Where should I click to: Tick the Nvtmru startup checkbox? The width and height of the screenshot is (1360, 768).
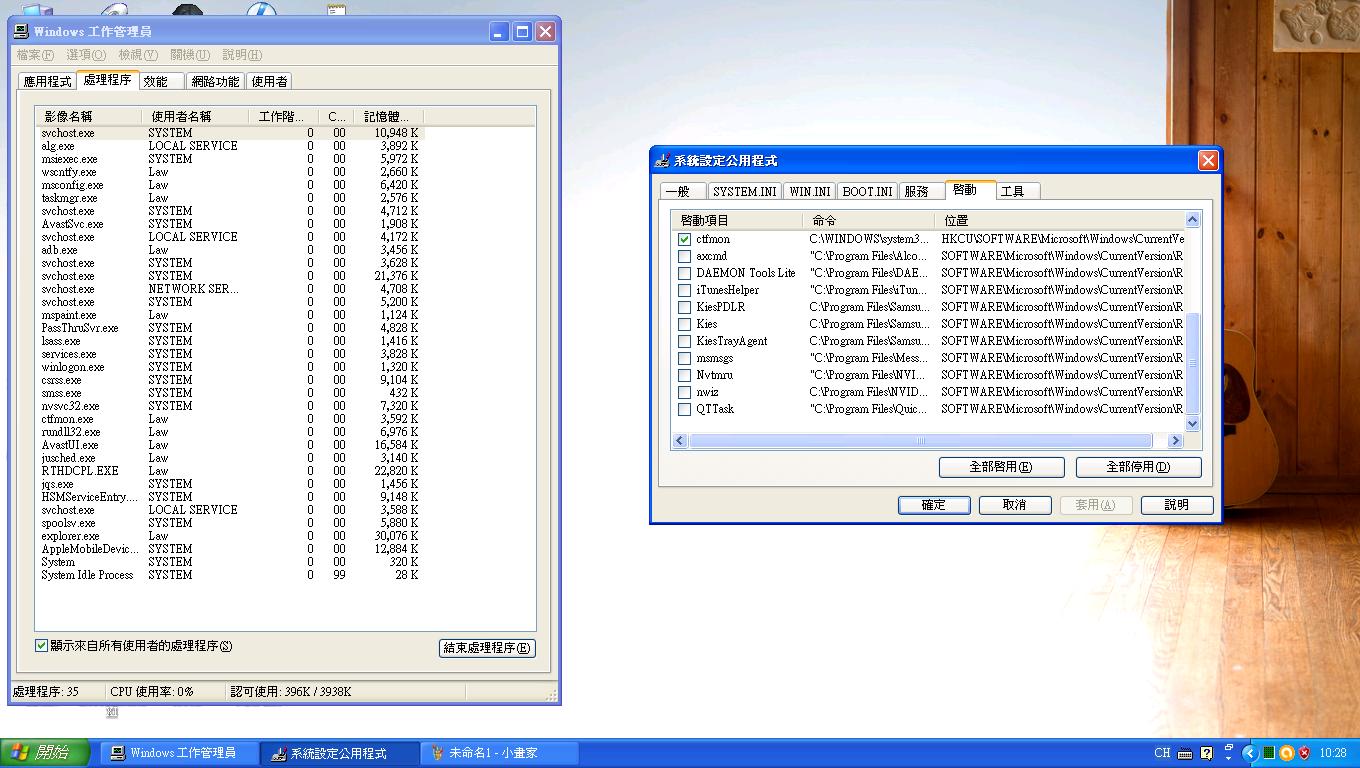tap(684, 375)
